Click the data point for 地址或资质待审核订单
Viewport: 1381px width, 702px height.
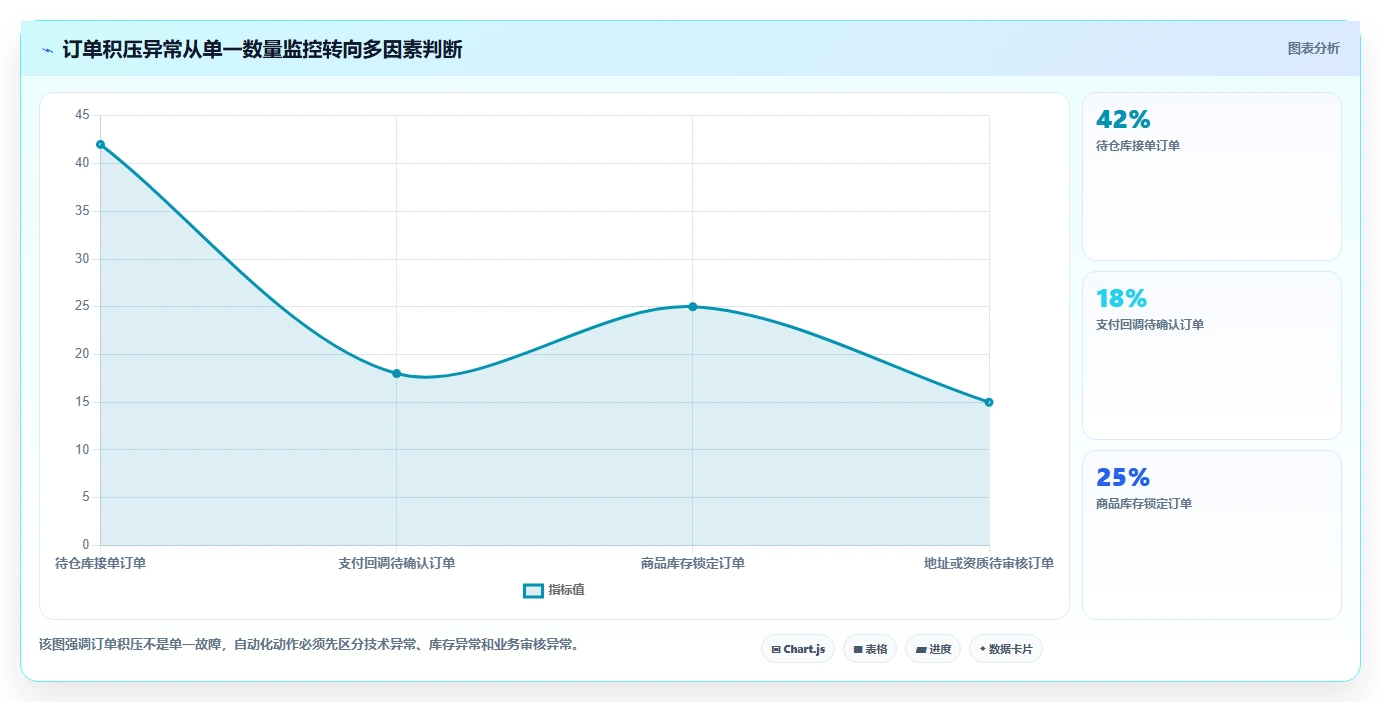coord(989,402)
